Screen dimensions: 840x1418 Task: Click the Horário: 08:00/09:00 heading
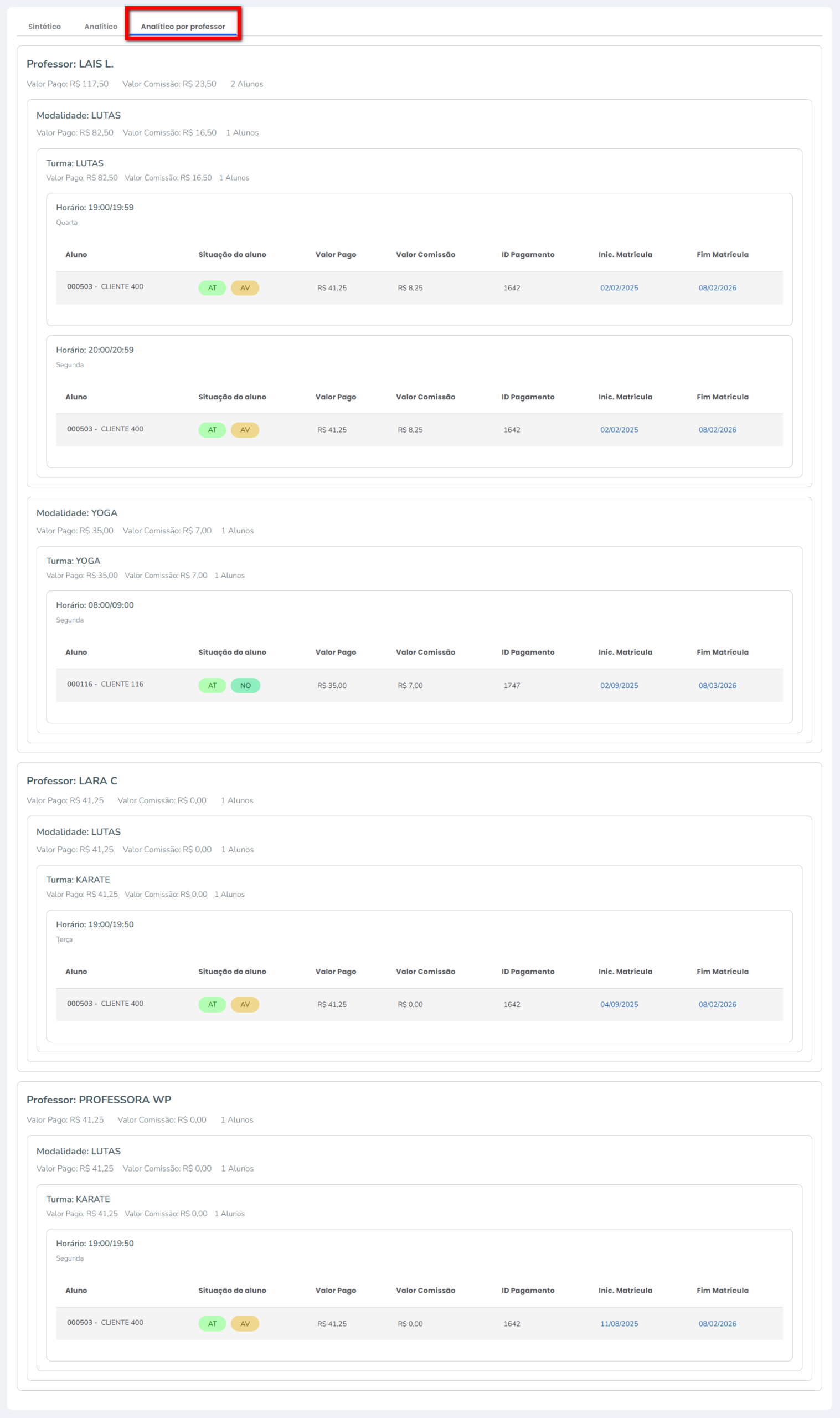pyautogui.click(x=95, y=605)
